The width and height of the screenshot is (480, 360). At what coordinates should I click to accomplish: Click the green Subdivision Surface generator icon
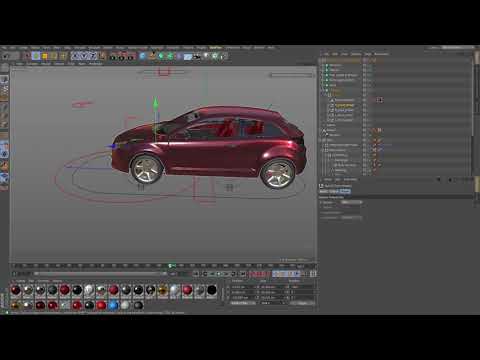pos(161,56)
